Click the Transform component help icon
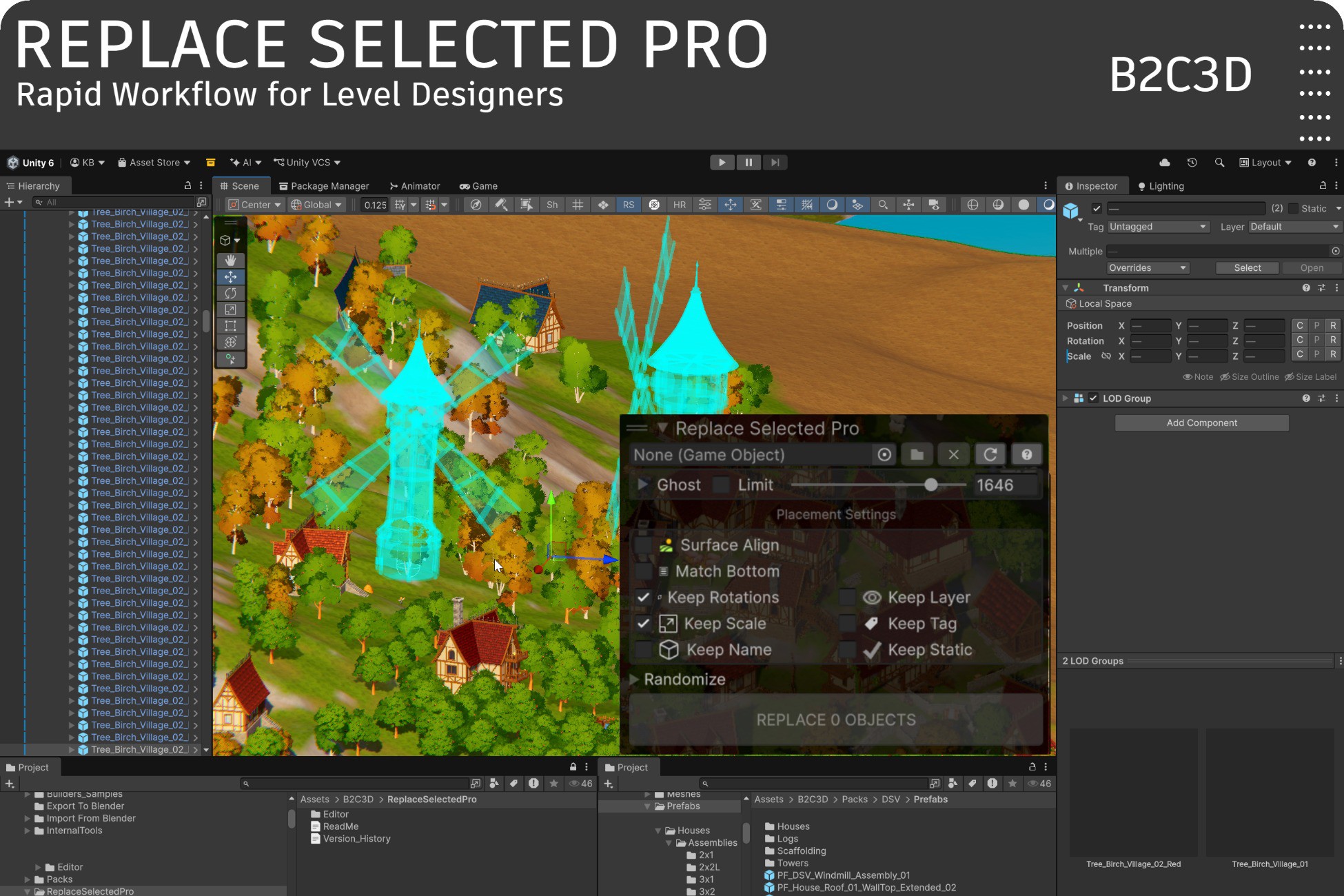 point(1306,288)
